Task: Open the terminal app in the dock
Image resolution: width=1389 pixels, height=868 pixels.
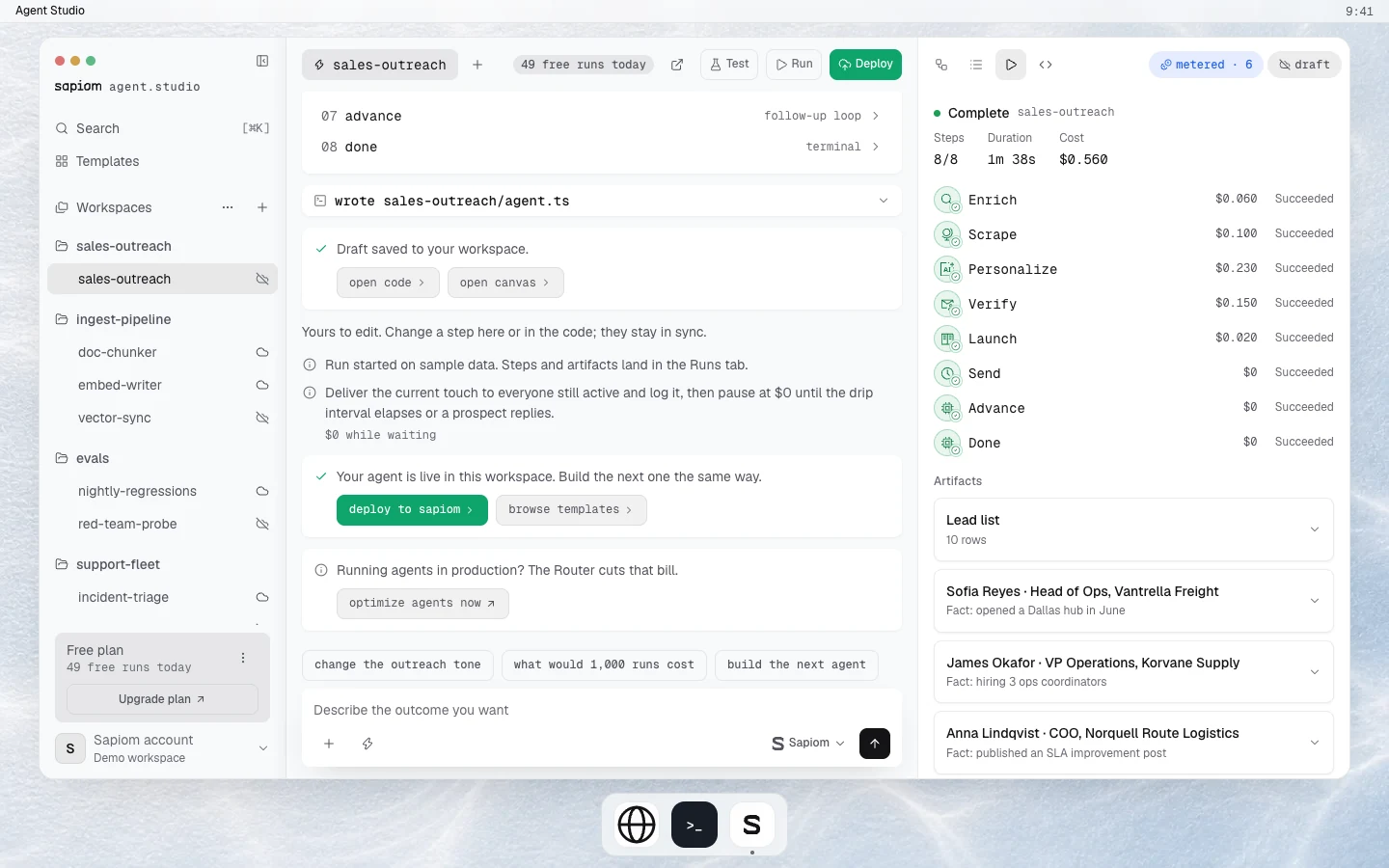Action: click(694, 825)
